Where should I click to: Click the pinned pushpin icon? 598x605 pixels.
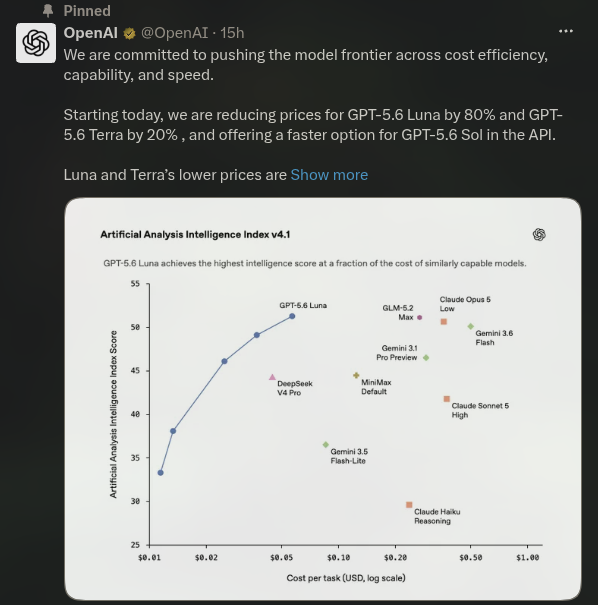(x=48, y=11)
